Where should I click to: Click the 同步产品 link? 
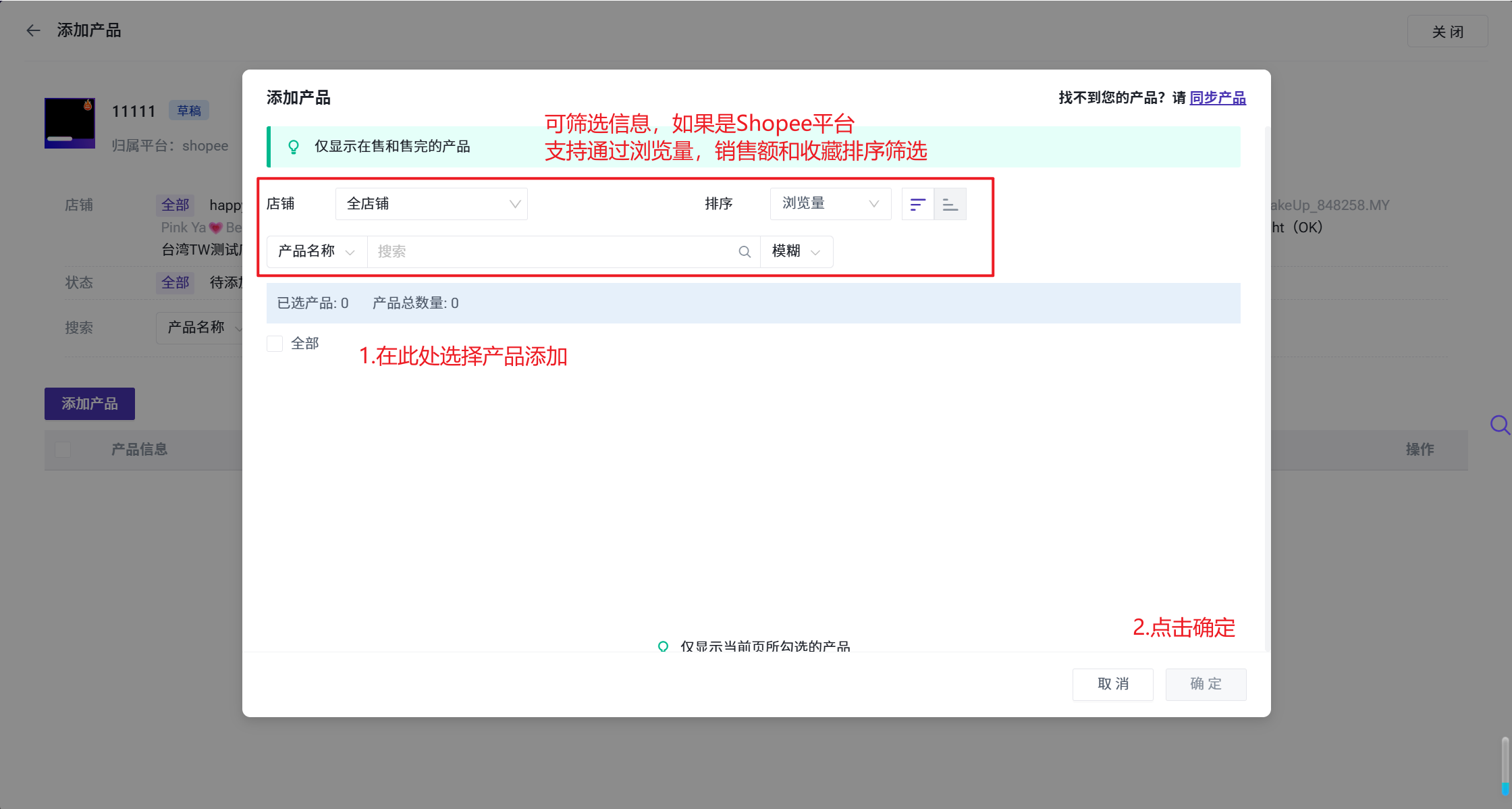[x=1217, y=98]
